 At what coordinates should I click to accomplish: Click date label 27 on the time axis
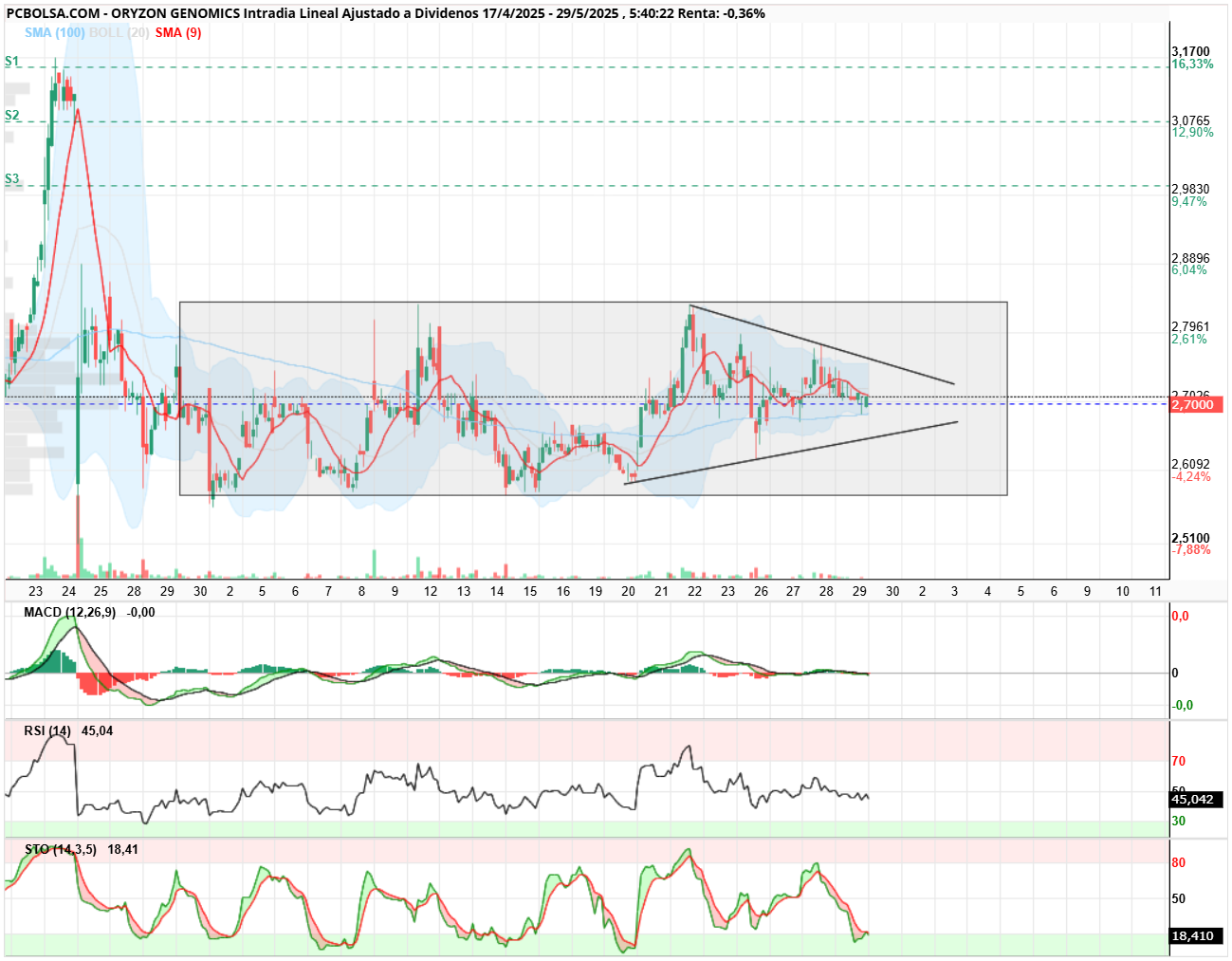tap(794, 591)
